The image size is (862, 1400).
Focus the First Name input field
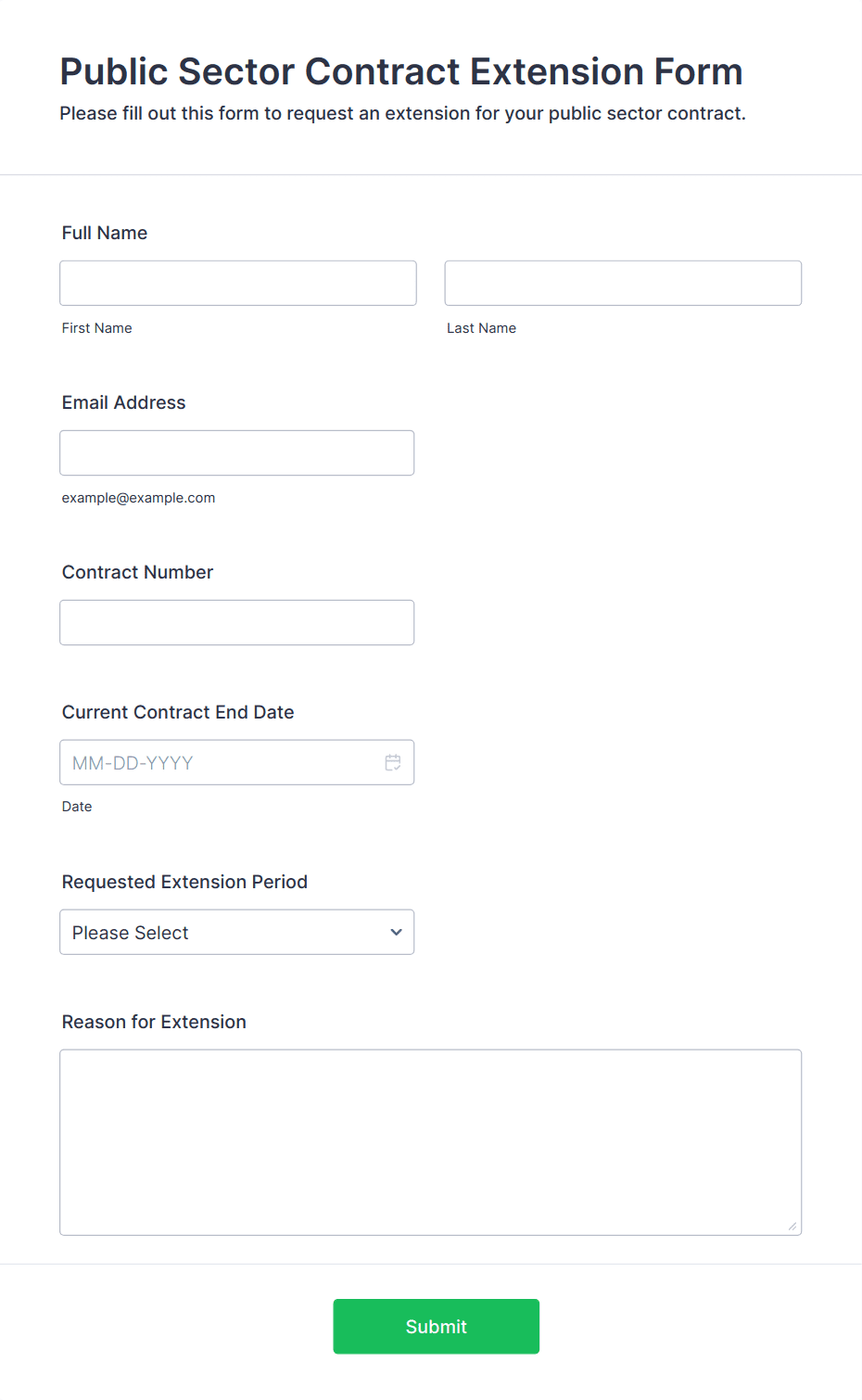[238, 283]
